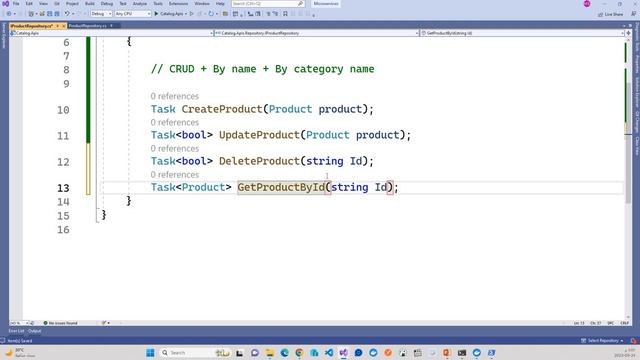Click line number 13 in the margin
Image resolution: width=640 pixels, height=360 pixels.
(x=63, y=188)
